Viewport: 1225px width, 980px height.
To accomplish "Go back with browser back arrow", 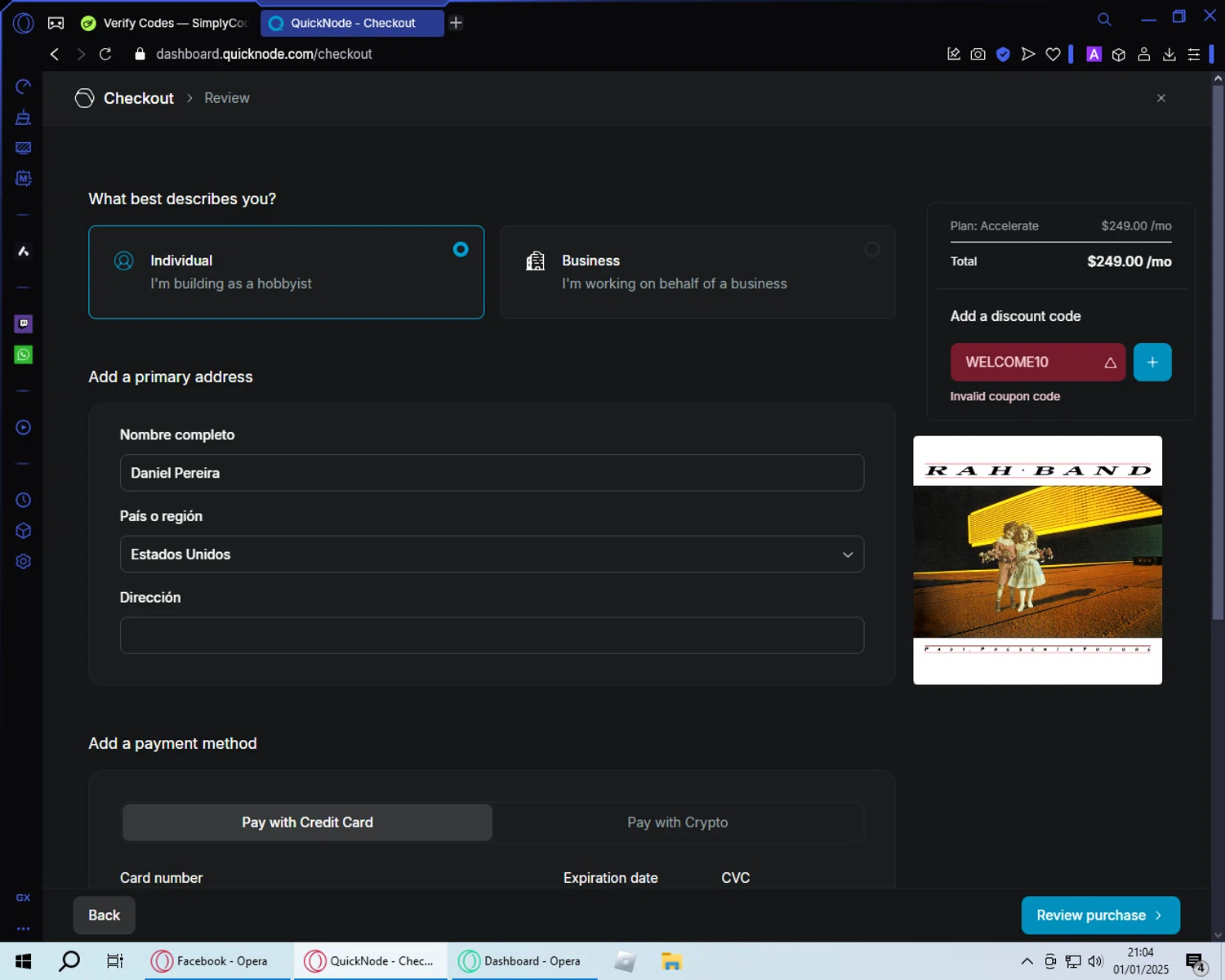I will tap(55, 54).
